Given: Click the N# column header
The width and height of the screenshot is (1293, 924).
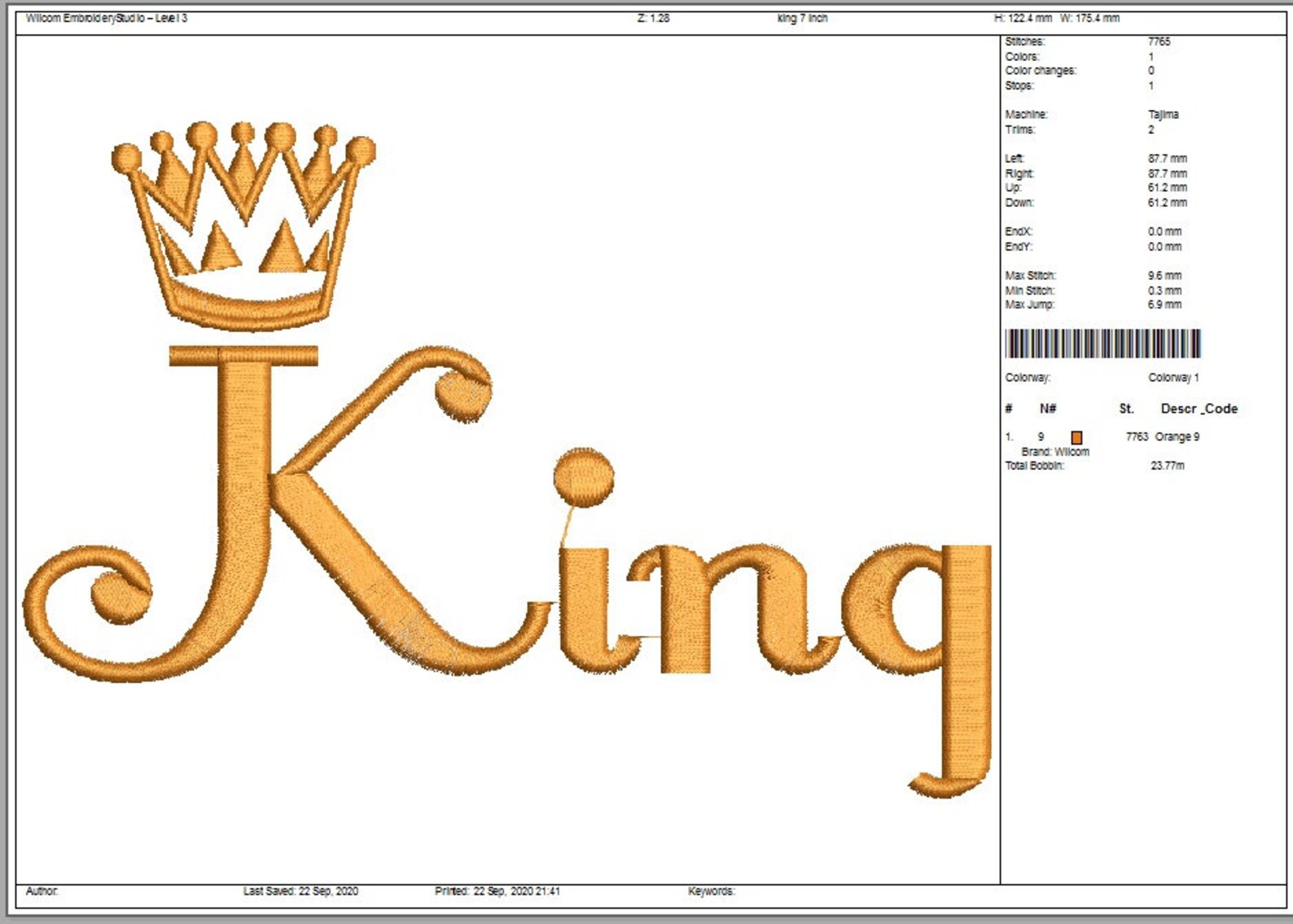Looking at the screenshot, I should click(x=1048, y=409).
